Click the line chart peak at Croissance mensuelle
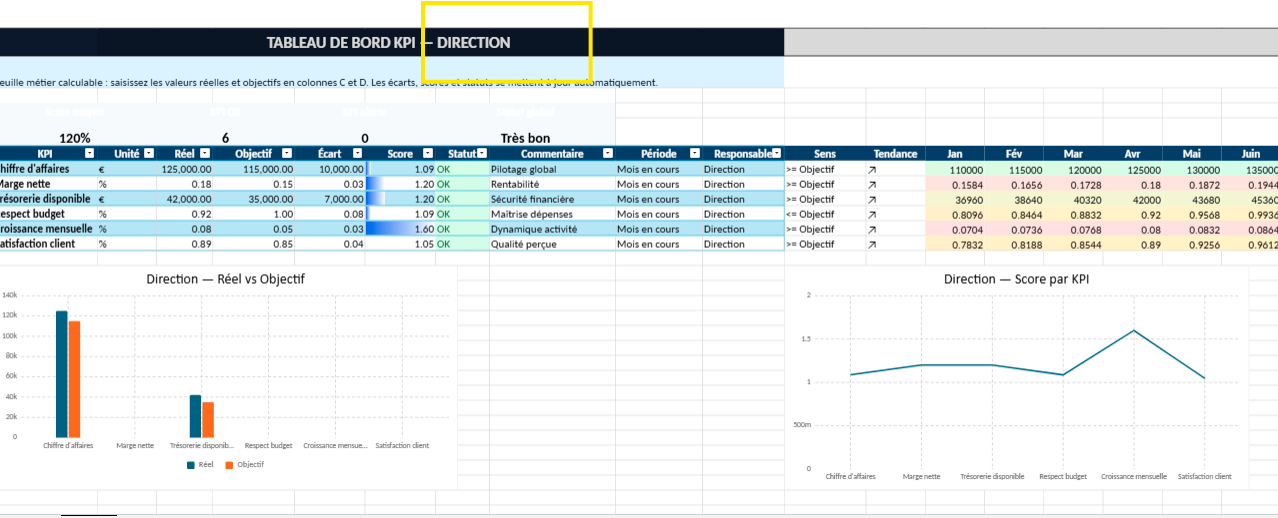Image resolution: width=1278 pixels, height=518 pixels. pos(1134,330)
